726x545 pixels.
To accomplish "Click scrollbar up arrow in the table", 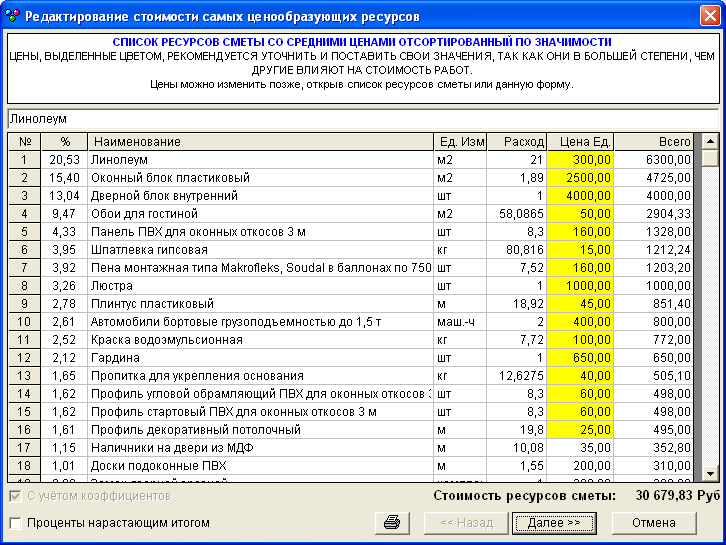I will 710,141.
